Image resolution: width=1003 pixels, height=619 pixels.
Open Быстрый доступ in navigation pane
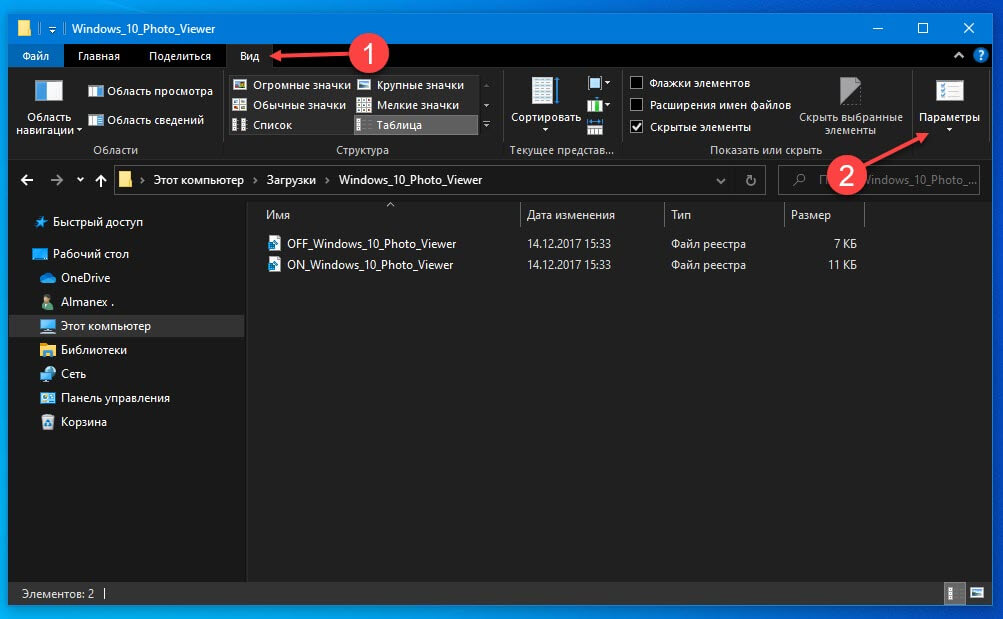click(x=97, y=222)
